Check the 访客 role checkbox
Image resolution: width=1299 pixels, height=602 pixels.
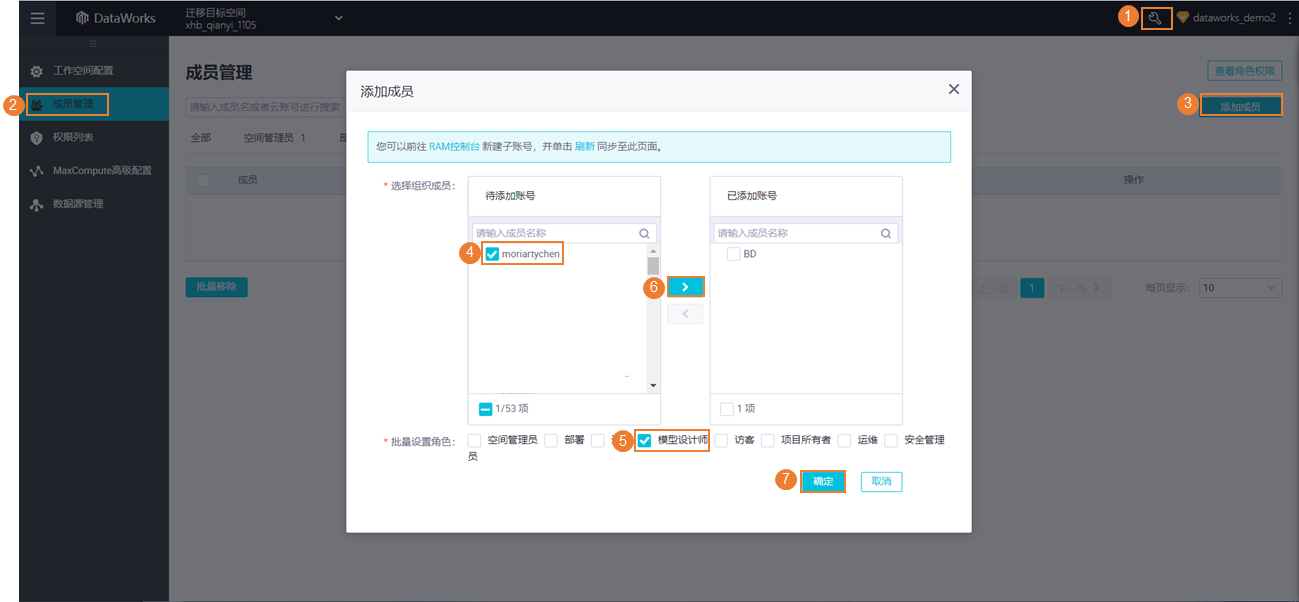721,440
